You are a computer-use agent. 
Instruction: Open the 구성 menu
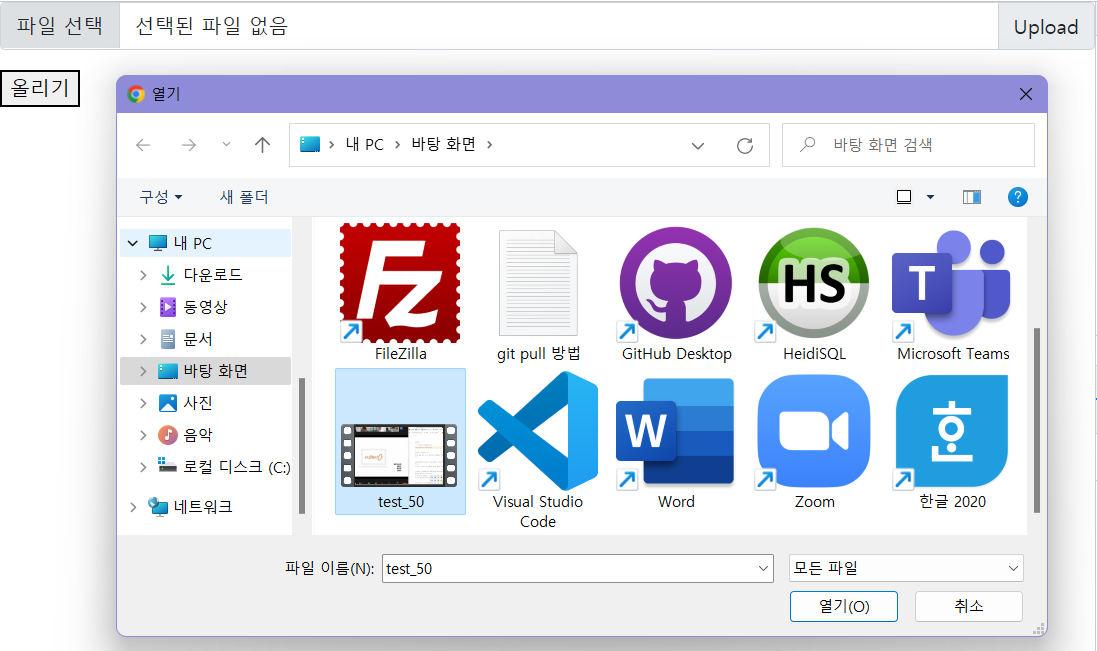(160, 197)
